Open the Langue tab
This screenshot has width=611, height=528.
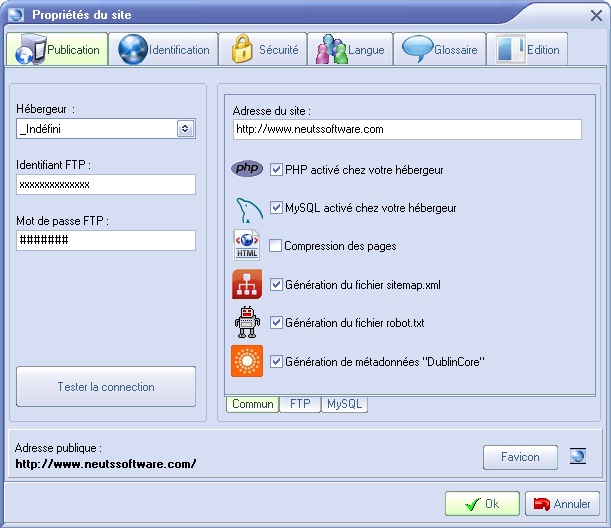point(350,49)
